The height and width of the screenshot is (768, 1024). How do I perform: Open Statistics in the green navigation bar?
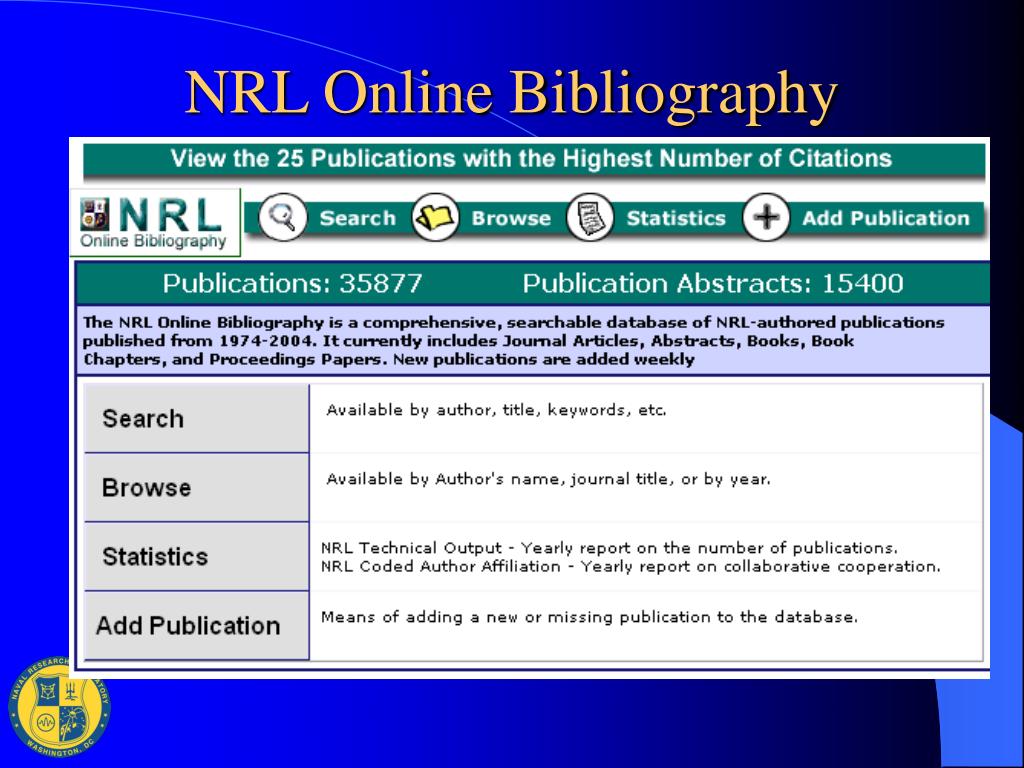[676, 218]
